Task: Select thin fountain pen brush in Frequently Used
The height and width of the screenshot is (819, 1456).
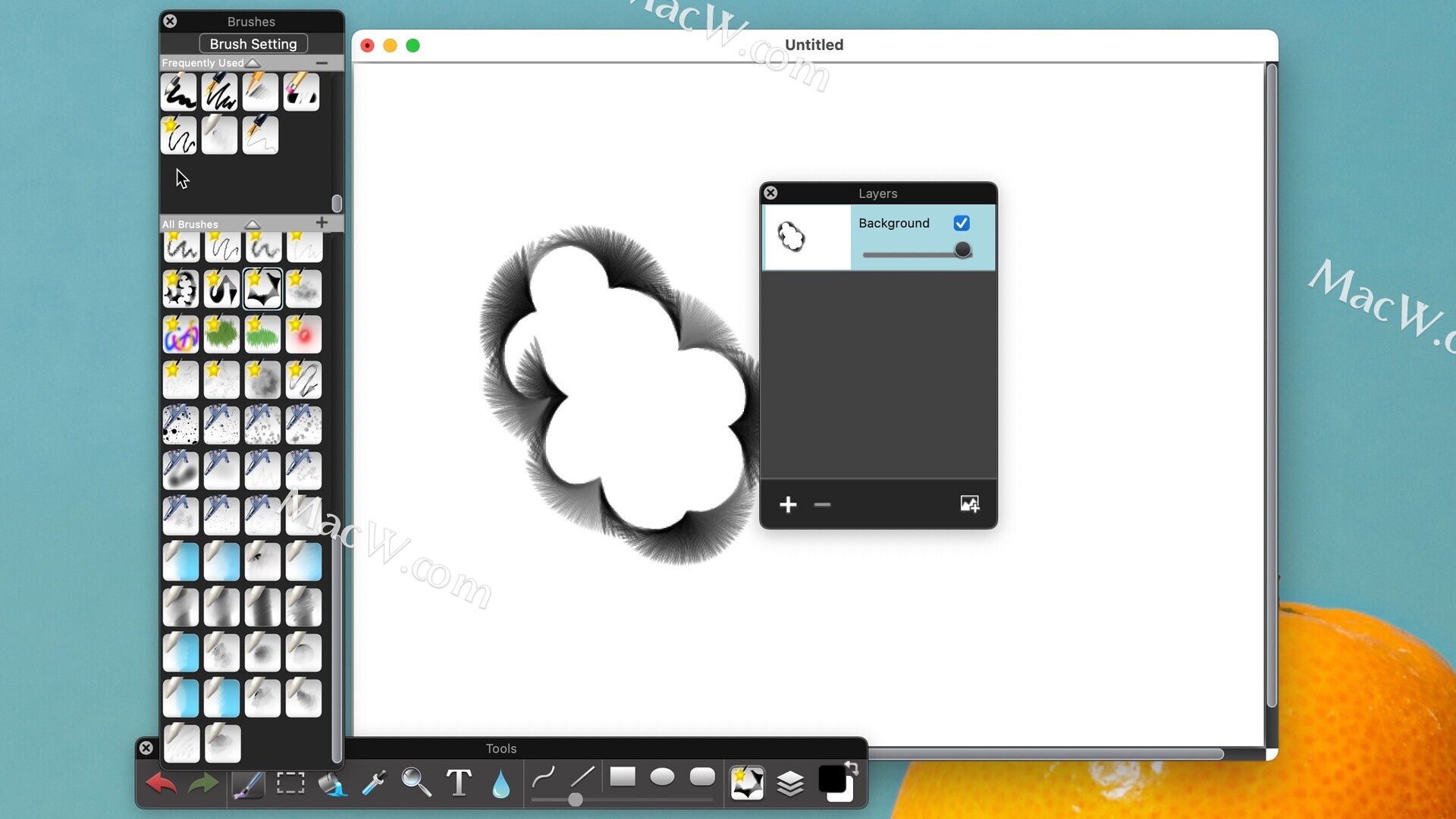Action: pos(260,135)
